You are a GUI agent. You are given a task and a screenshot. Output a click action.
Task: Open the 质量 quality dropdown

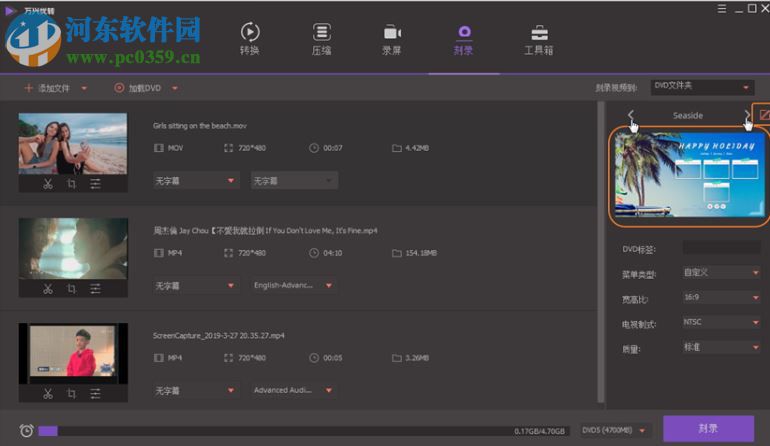(x=721, y=347)
